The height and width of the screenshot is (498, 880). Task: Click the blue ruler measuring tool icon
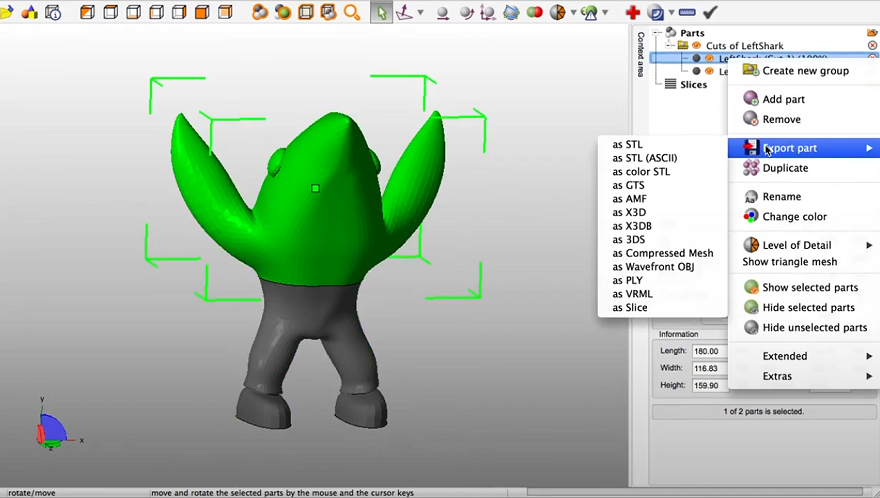[687, 12]
